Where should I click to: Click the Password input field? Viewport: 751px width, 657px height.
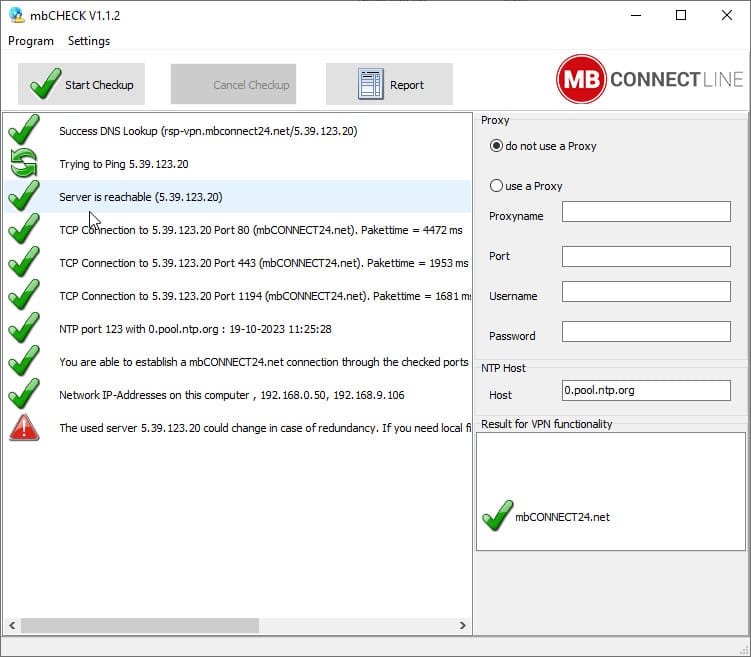(646, 331)
